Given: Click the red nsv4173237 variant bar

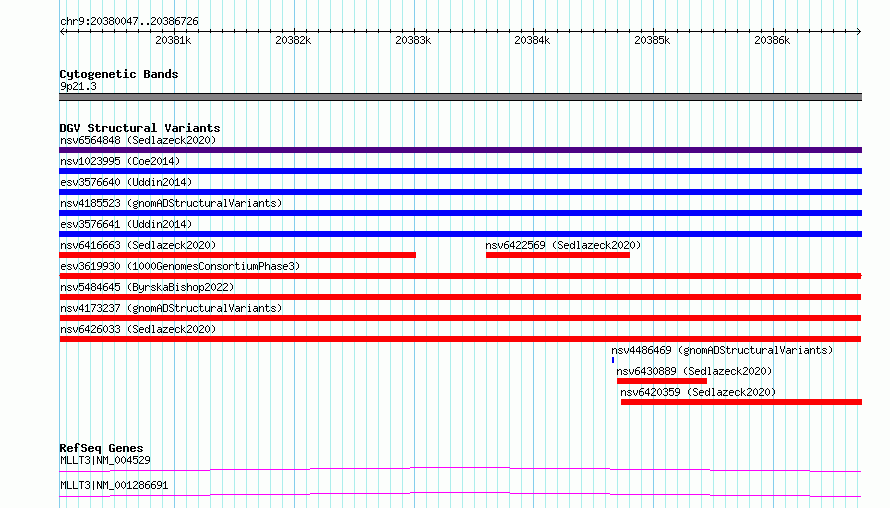Looking at the screenshot, I should [460, 318].
